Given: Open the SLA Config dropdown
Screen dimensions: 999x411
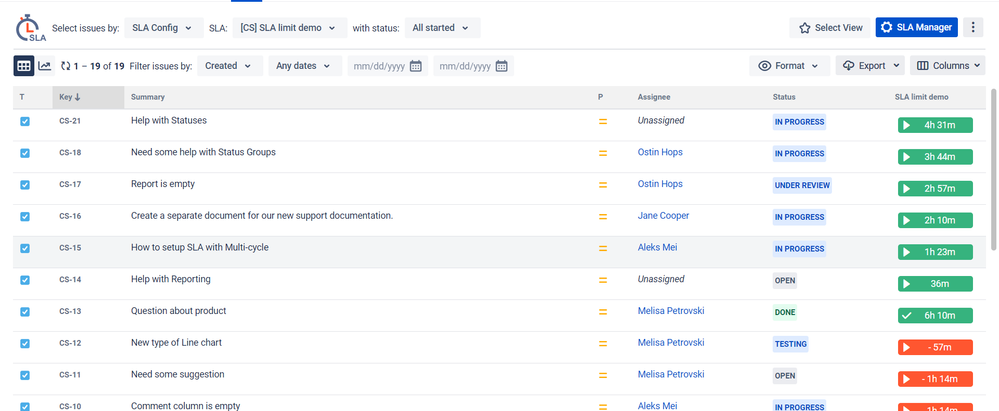Looking at the screenshot, I should pos(164,28).
